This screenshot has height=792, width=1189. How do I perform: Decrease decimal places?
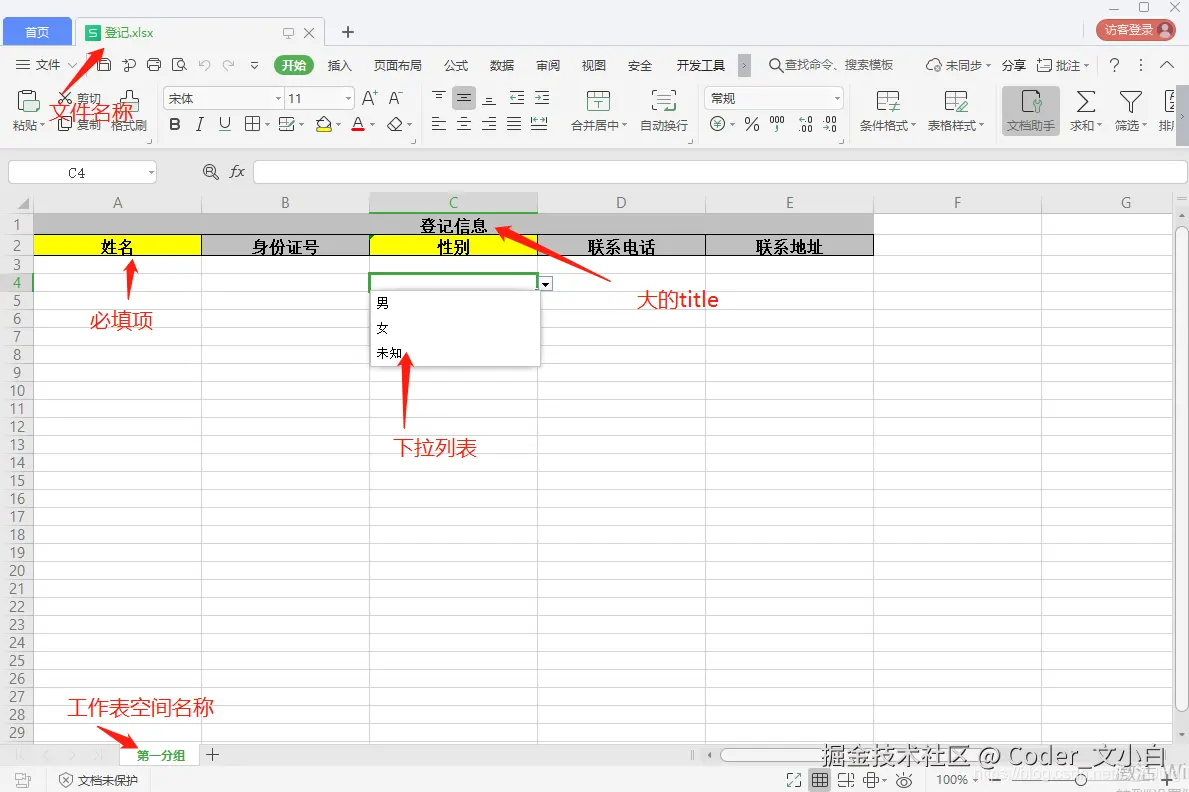(830, 124)
